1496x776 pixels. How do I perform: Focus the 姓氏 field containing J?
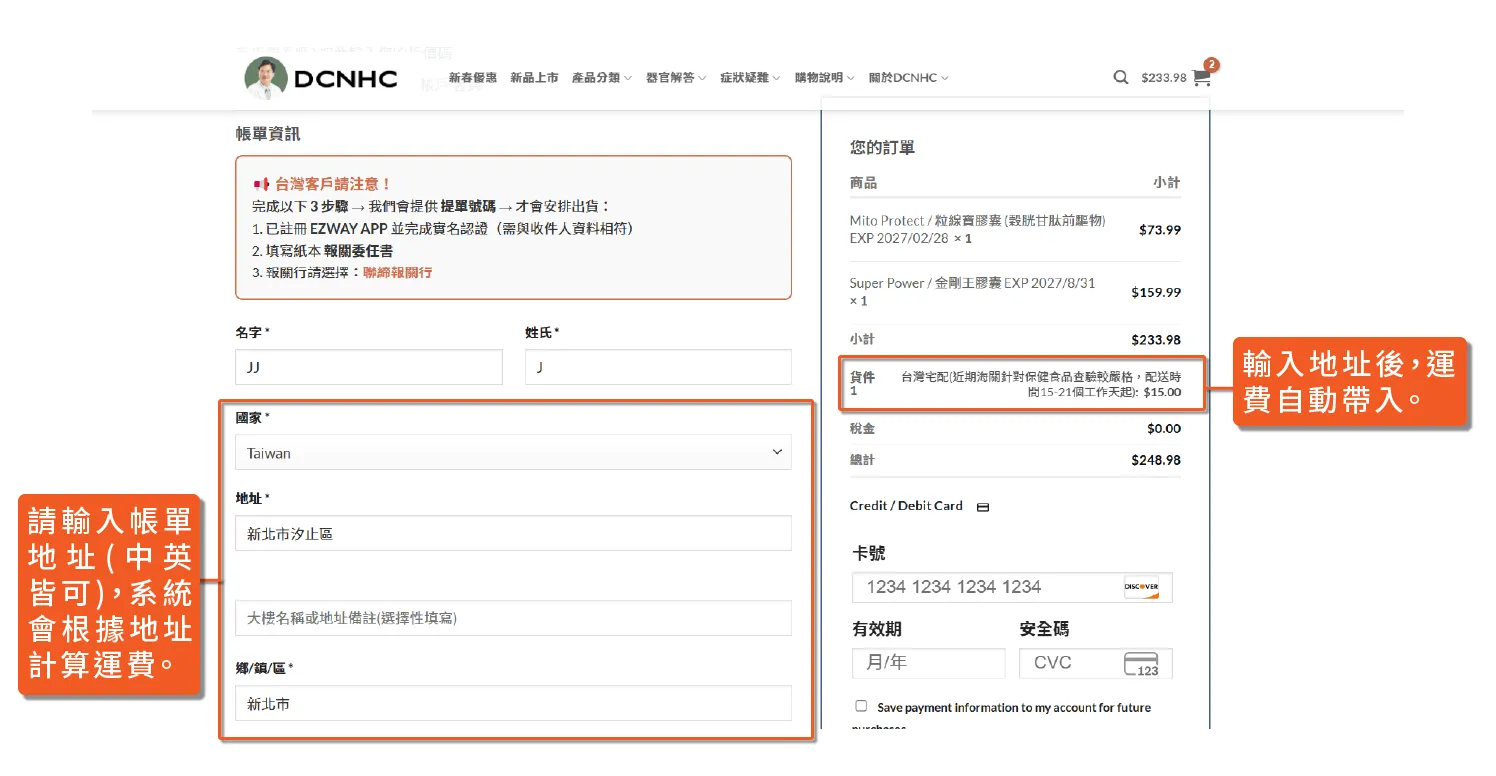(658, 367)
